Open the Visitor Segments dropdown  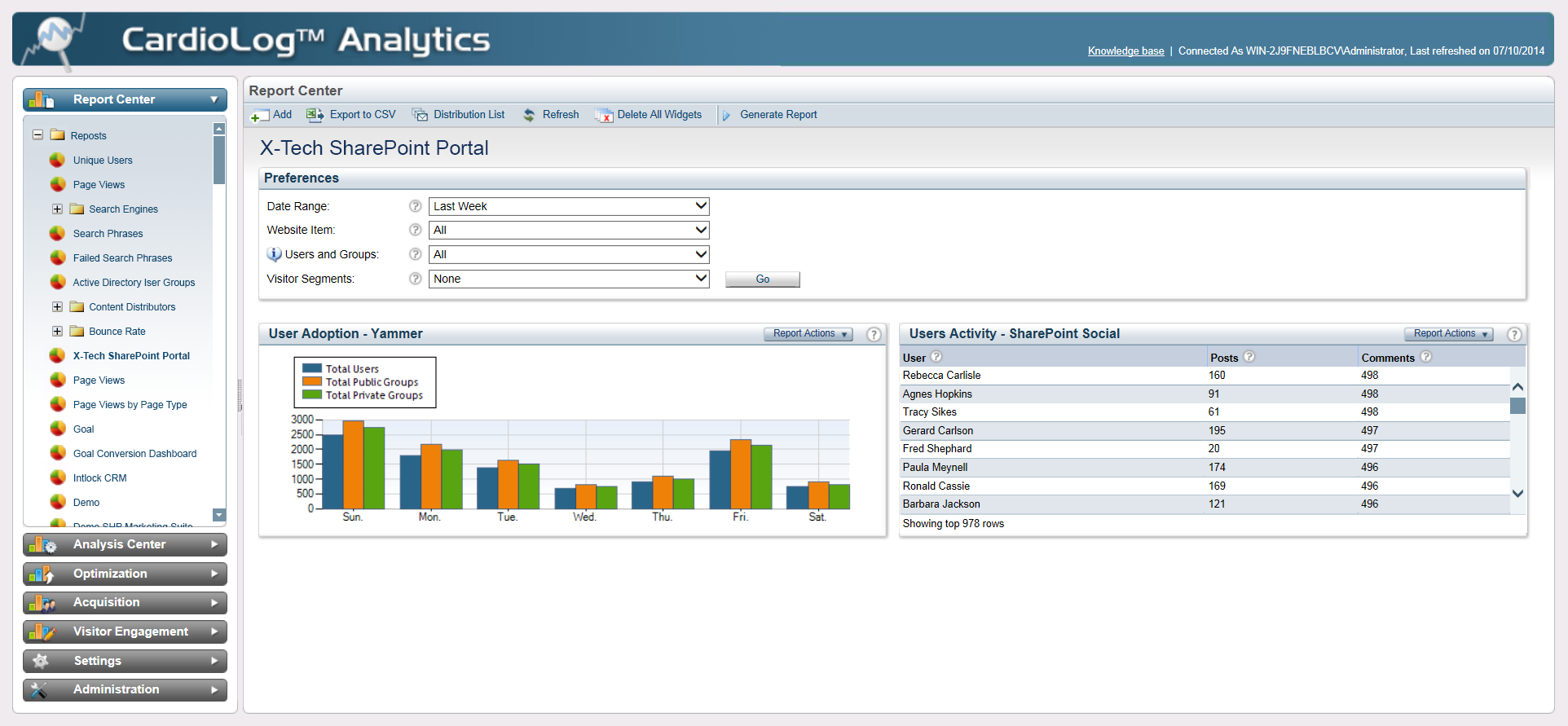pyautogui.click(x=569, y=279)
